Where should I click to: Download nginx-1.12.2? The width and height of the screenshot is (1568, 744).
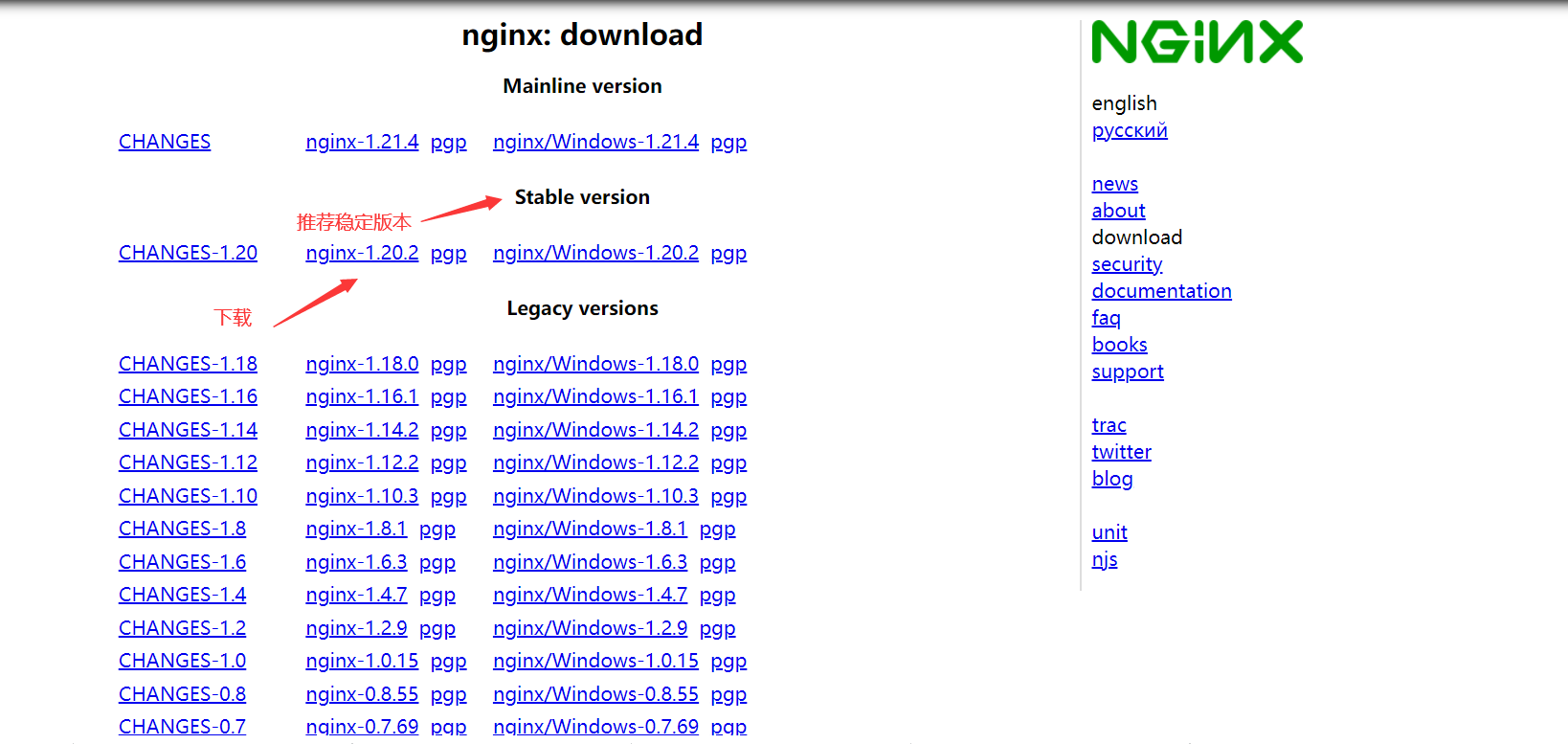(362, 462)
